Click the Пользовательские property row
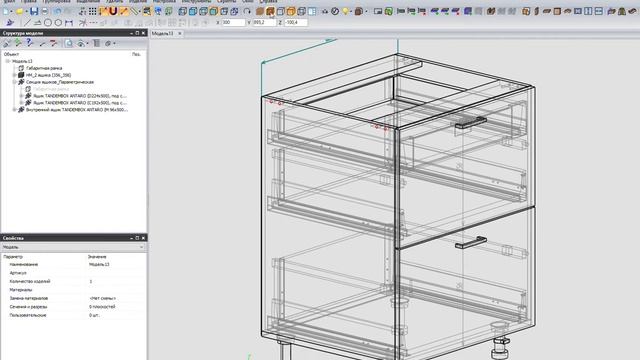Image resolution: width=640 pixels, height=360 pixels. pos(73,315)
